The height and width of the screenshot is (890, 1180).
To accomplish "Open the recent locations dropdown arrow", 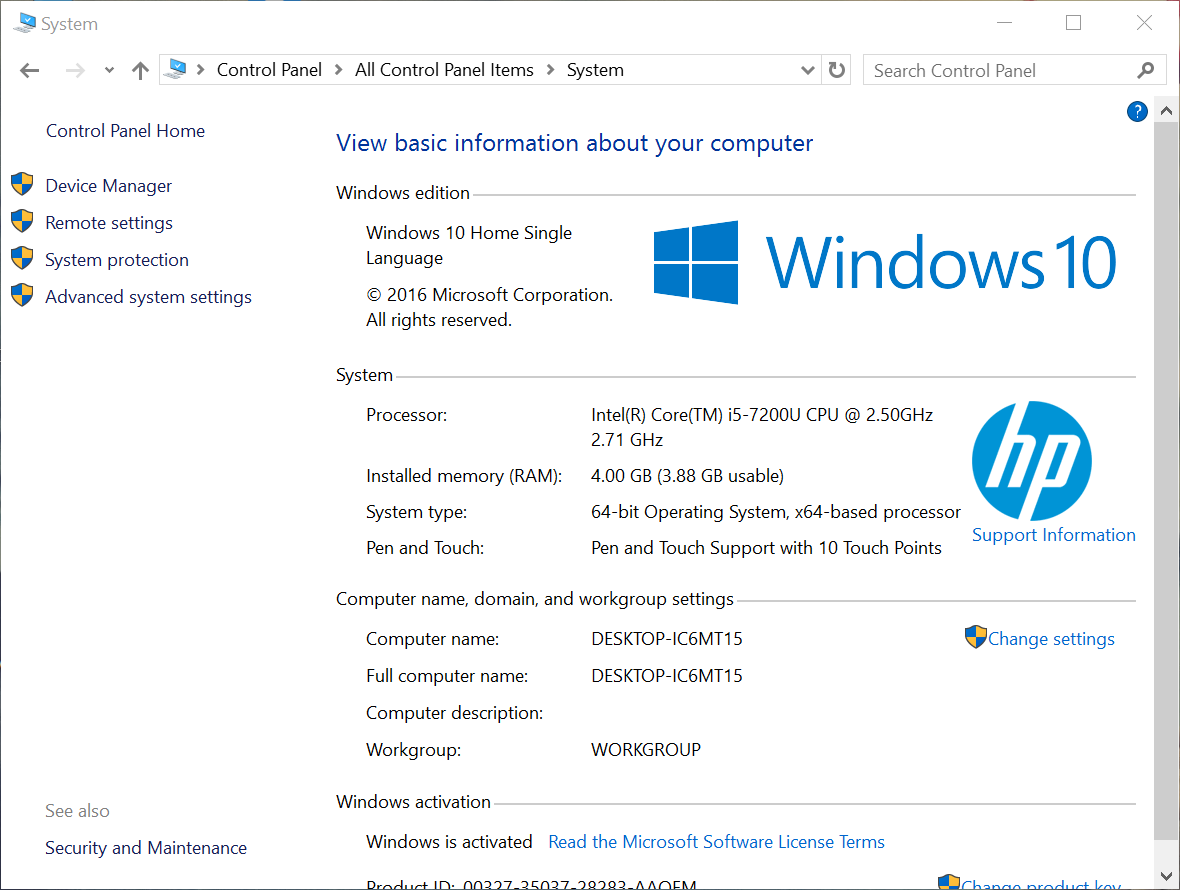I will coord(109,71).
